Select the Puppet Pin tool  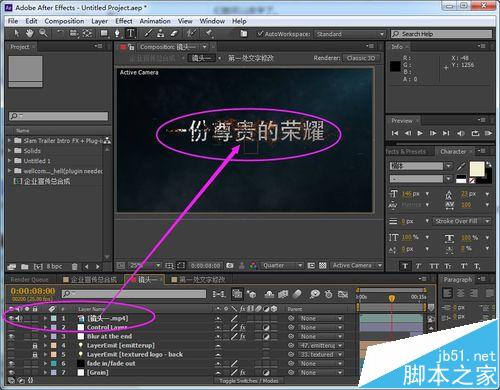pos(209,33)
